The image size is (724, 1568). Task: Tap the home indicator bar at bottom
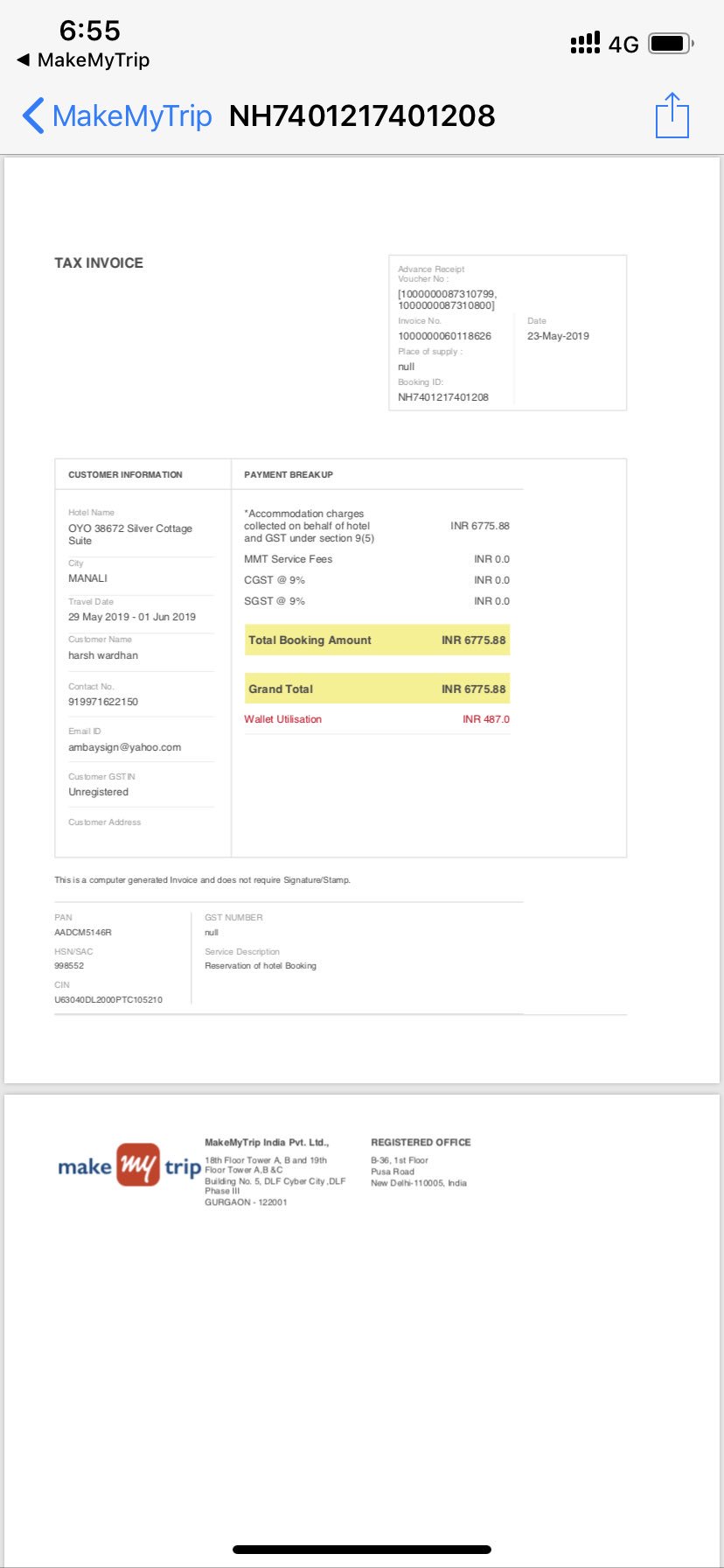click(x=362, y=1550)
